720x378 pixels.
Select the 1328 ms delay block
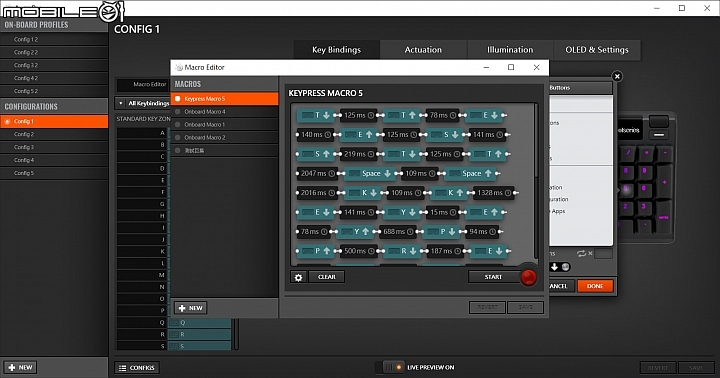point(494,192)
